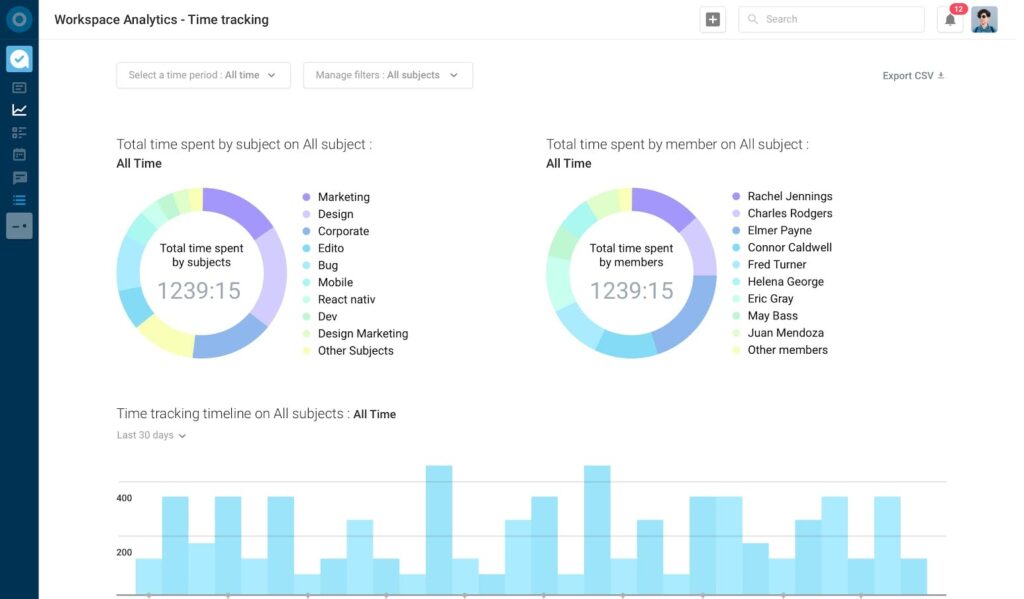The width and height of the screenshot is (1024, 599).
Task: Click inside the Search field
Action: [838, 19]
